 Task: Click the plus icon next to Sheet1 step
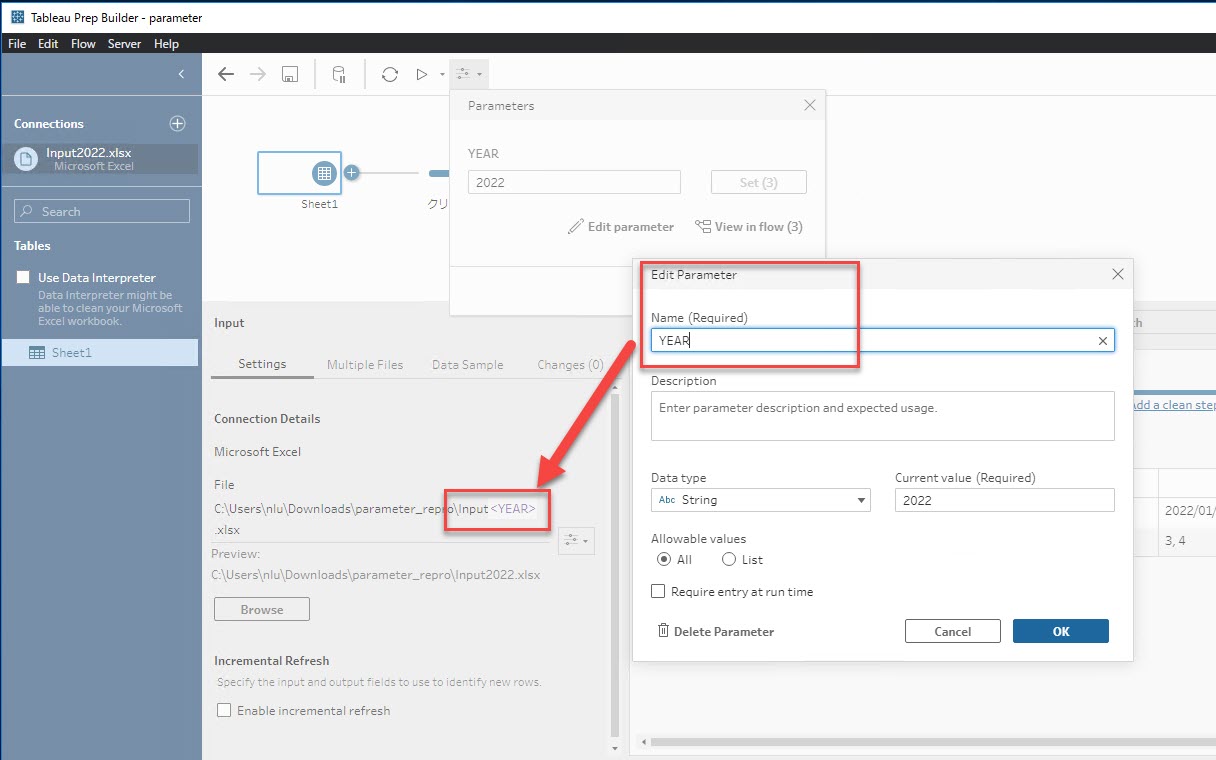pos(351,173)
